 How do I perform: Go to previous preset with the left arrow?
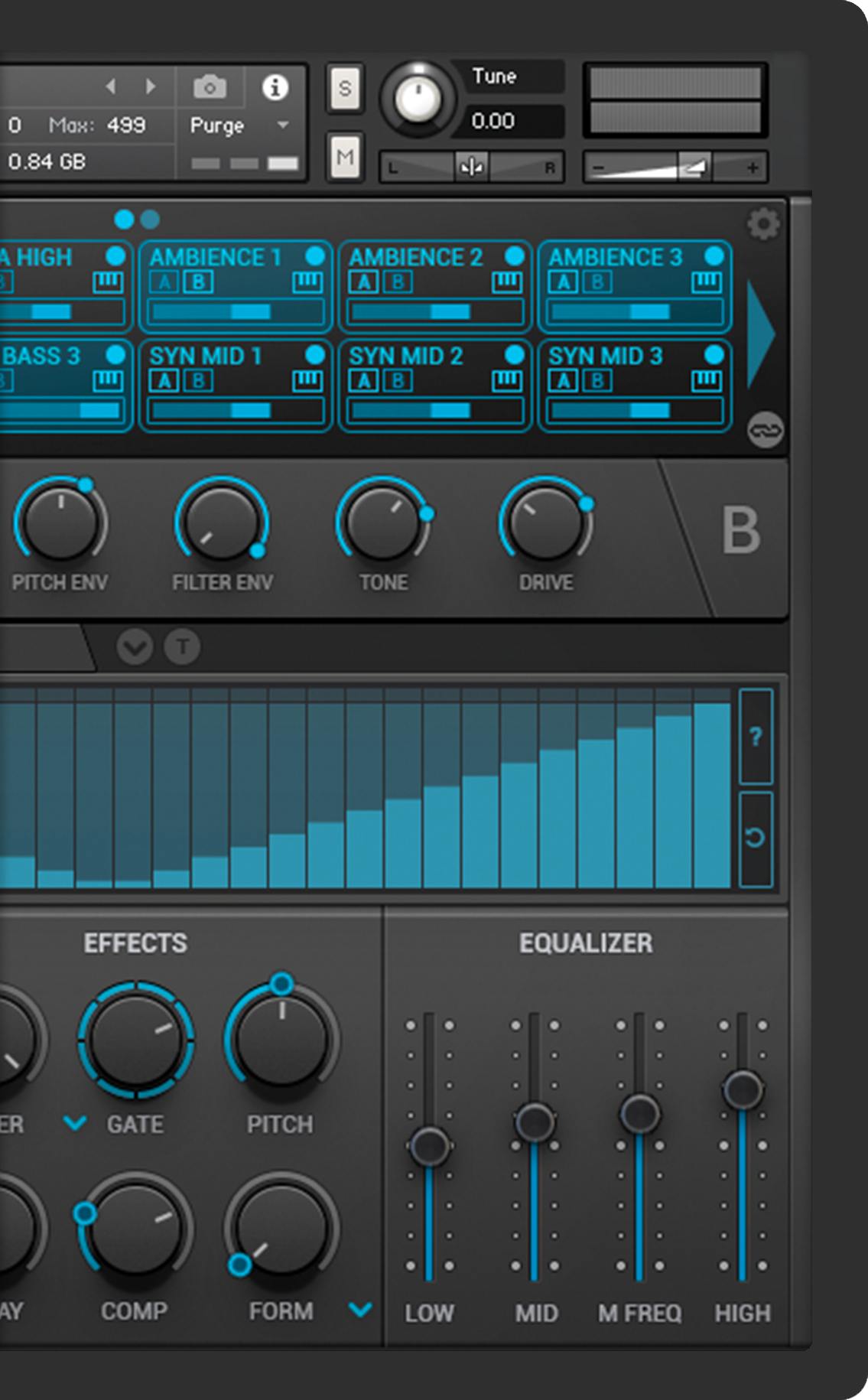click(112, 86)
